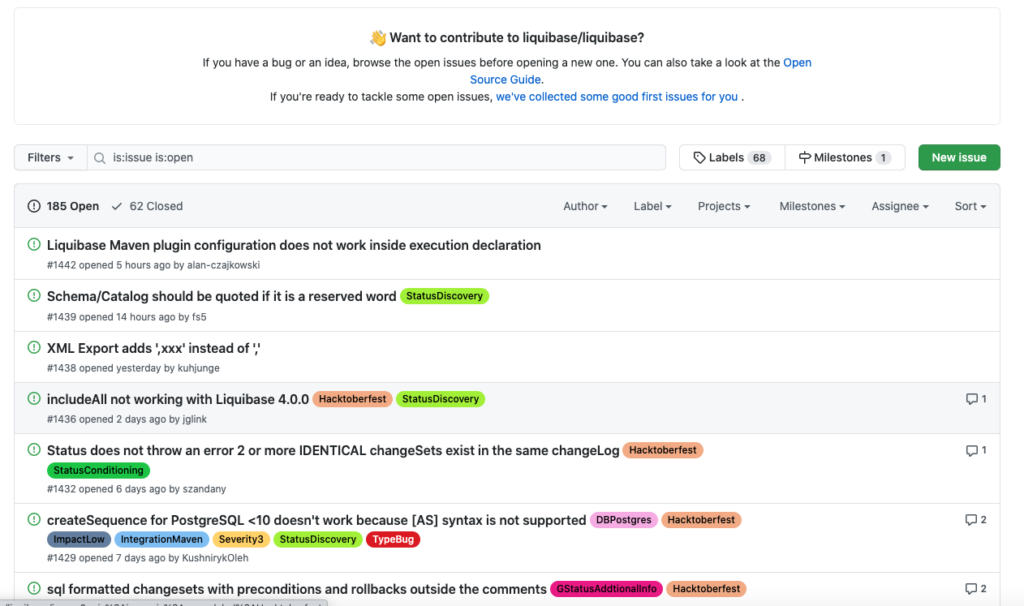Screen dimensions: 1024x606
Task: Expand the Assignee filter dropdown
Action: [x=900, y=206]
